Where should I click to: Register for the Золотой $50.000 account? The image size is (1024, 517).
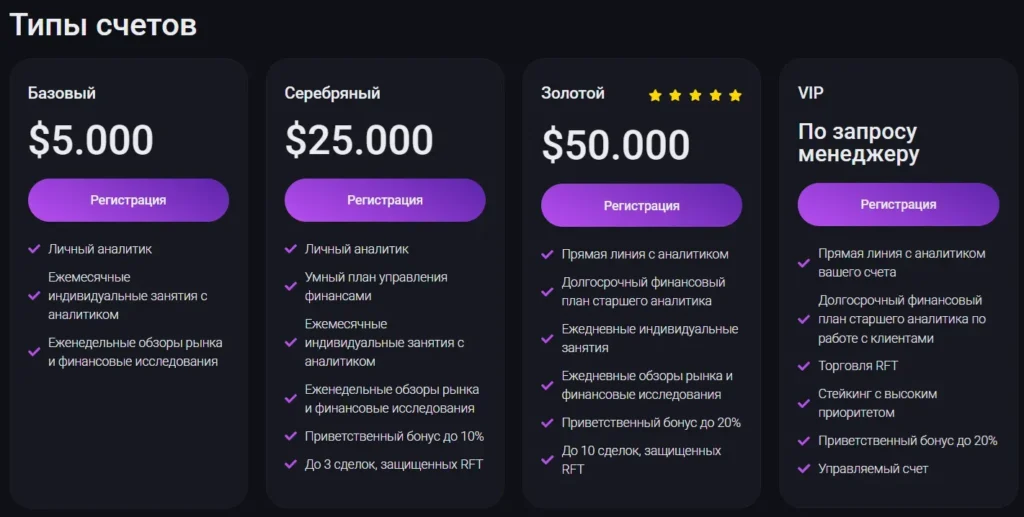coord(641,206)
